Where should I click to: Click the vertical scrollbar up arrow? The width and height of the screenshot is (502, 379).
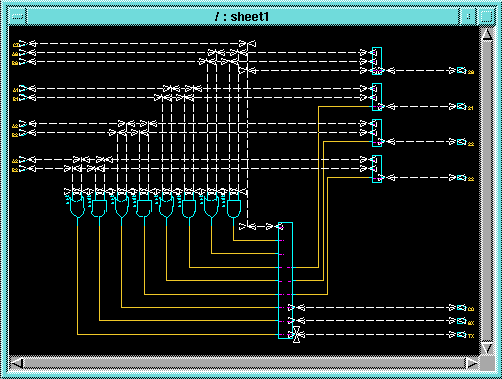[x=487, y=34]
